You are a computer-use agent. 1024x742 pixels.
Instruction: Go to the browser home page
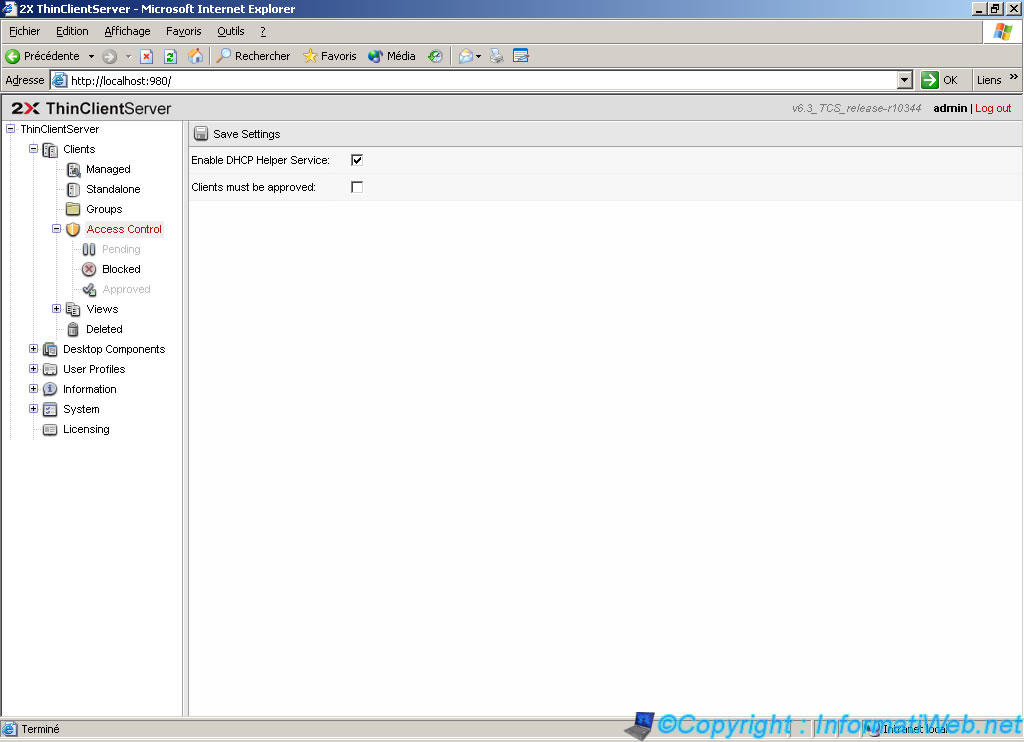pos(195,56)
